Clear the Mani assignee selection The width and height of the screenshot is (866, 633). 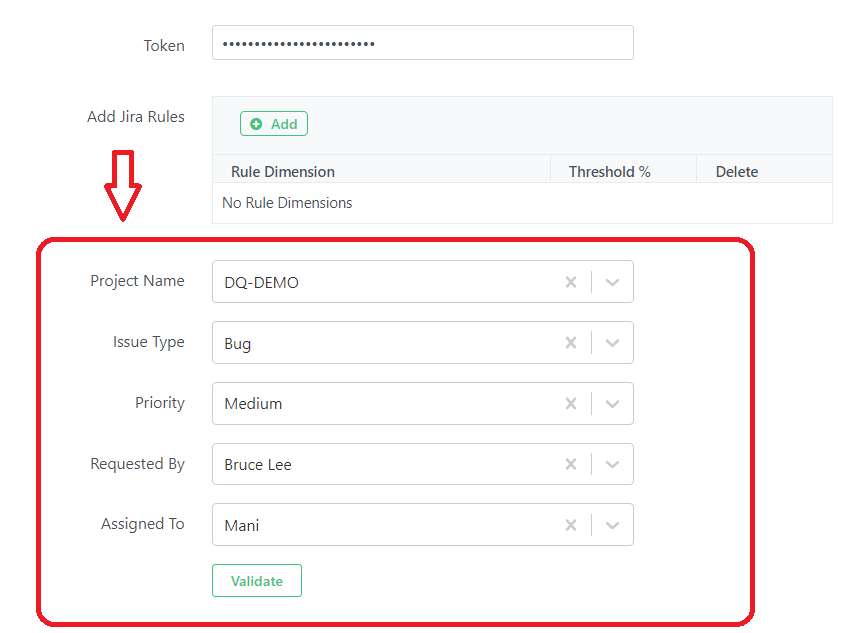tap(571, 525)
